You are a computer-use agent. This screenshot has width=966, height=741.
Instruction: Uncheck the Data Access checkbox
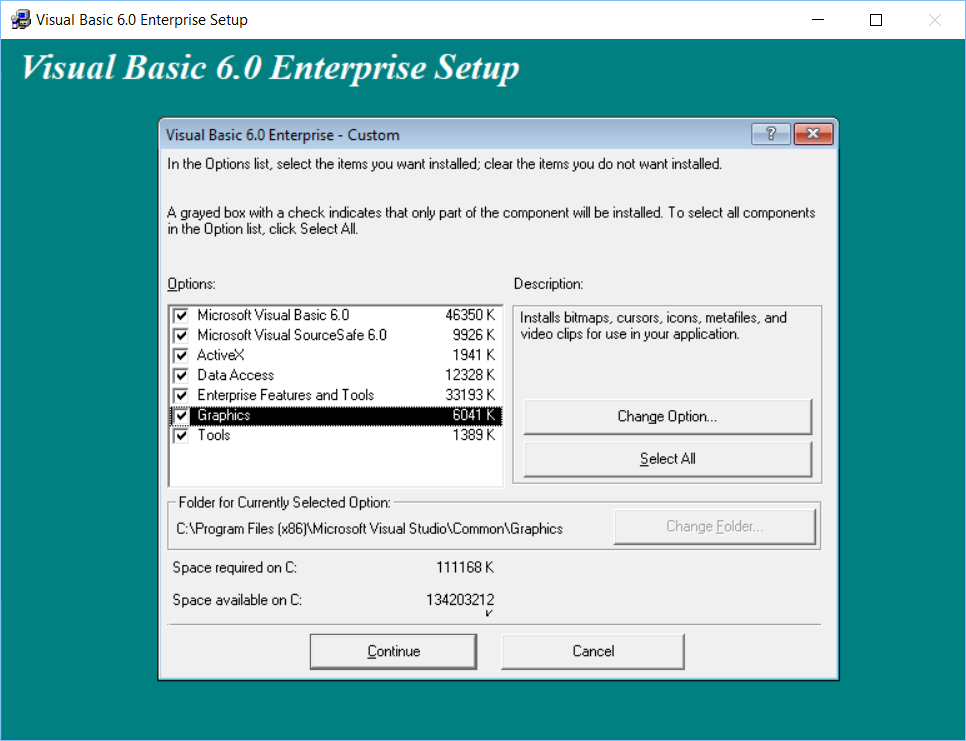tap(181, 376)
